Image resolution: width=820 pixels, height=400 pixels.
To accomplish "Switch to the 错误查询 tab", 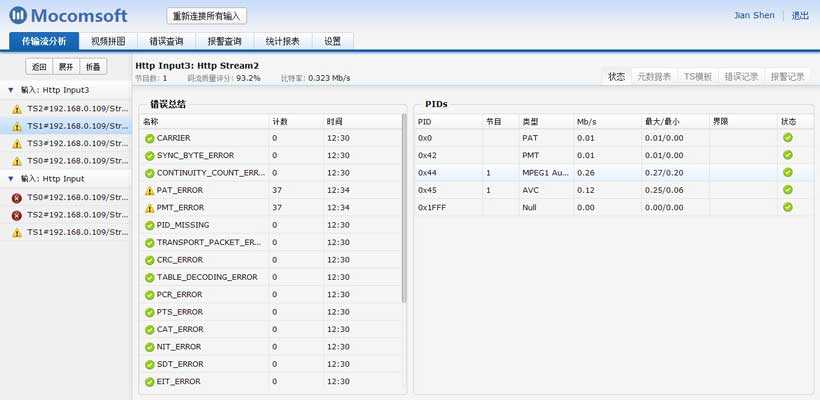I will point(166,41).
